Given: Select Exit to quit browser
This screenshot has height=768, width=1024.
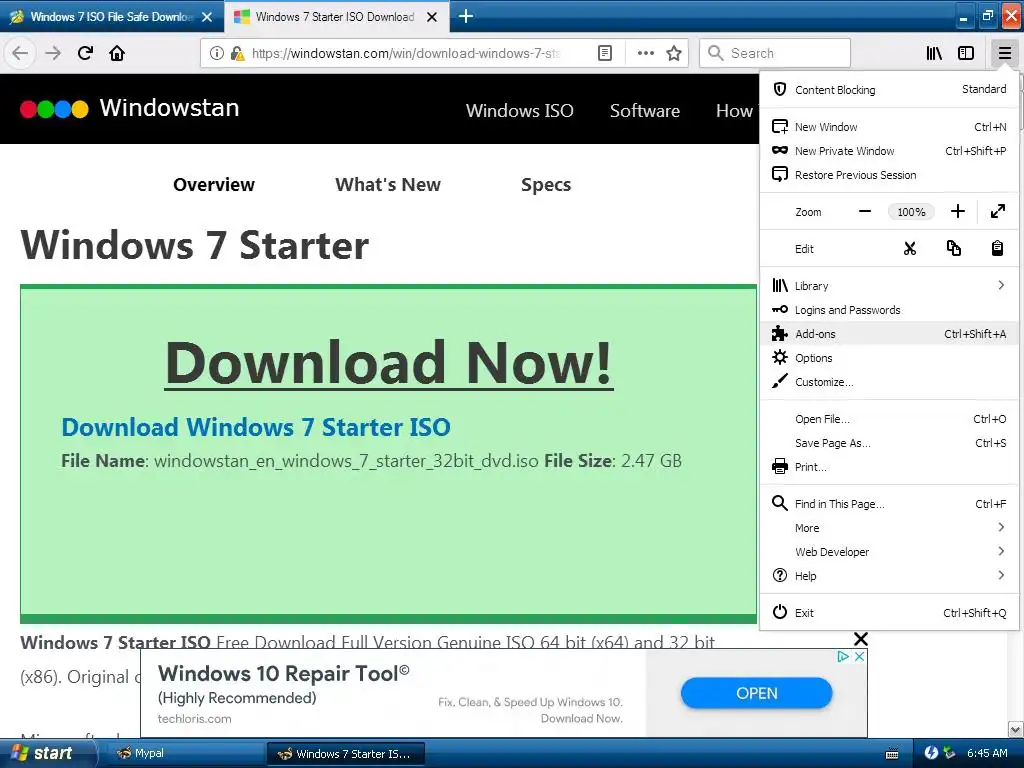Looking at the screenshot, I should [x=889, y=613].
